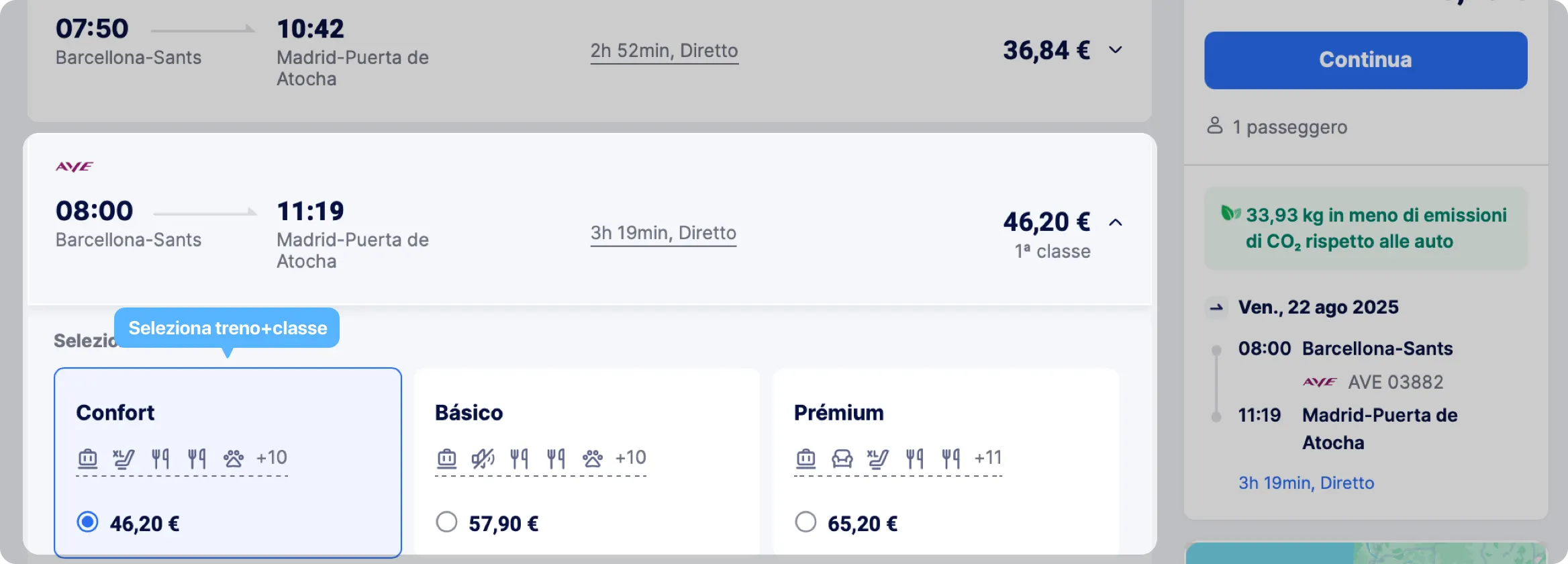Click the pet paw icon under Confort
1568x564 pixels.
tap(234, 459)
